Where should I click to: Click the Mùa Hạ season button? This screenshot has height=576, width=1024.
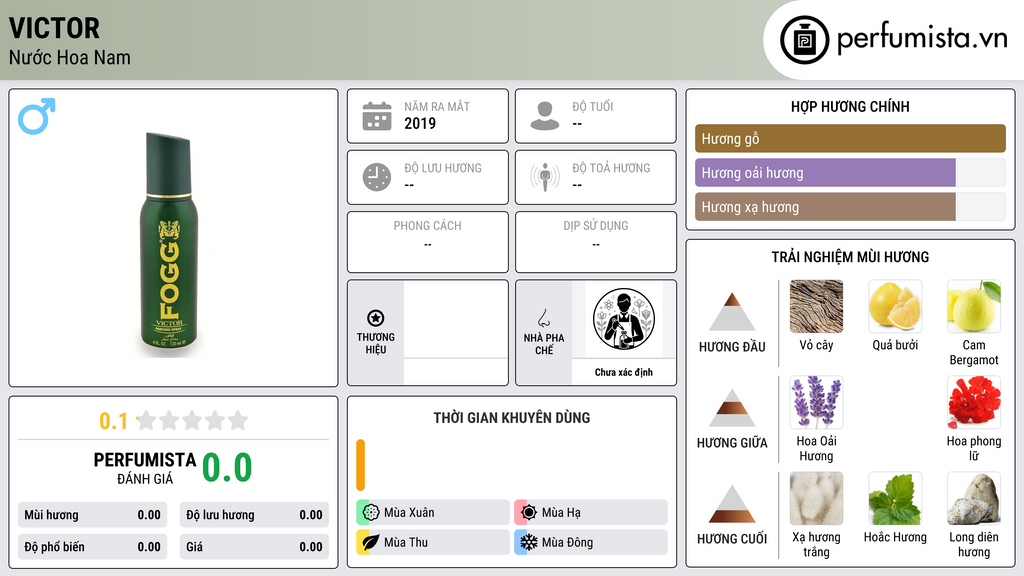click(591, 512)
